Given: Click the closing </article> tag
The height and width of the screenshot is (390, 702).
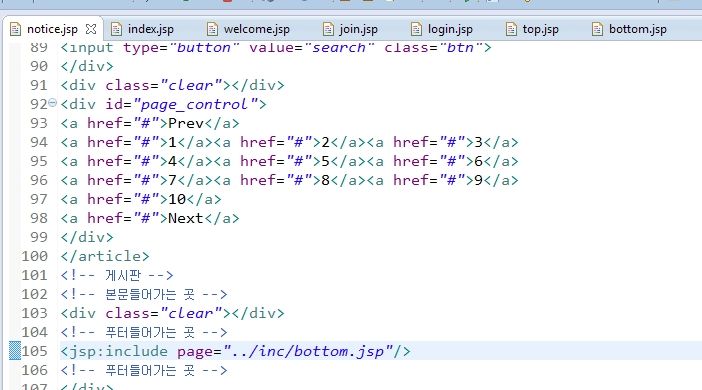Looking at the screenshot, I should (105, 256).
